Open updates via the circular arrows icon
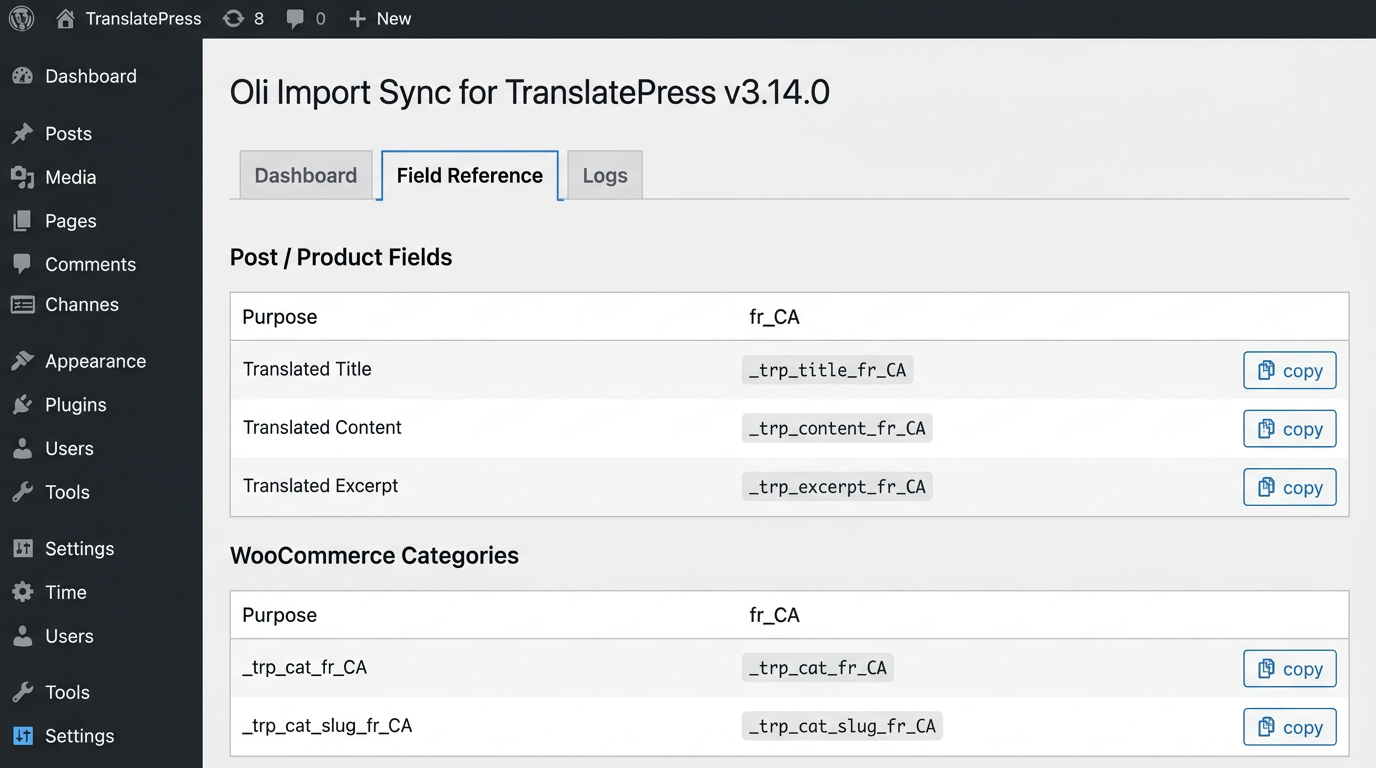The width and height of the screenshot is (1376, 768). (x=231, y=18)
